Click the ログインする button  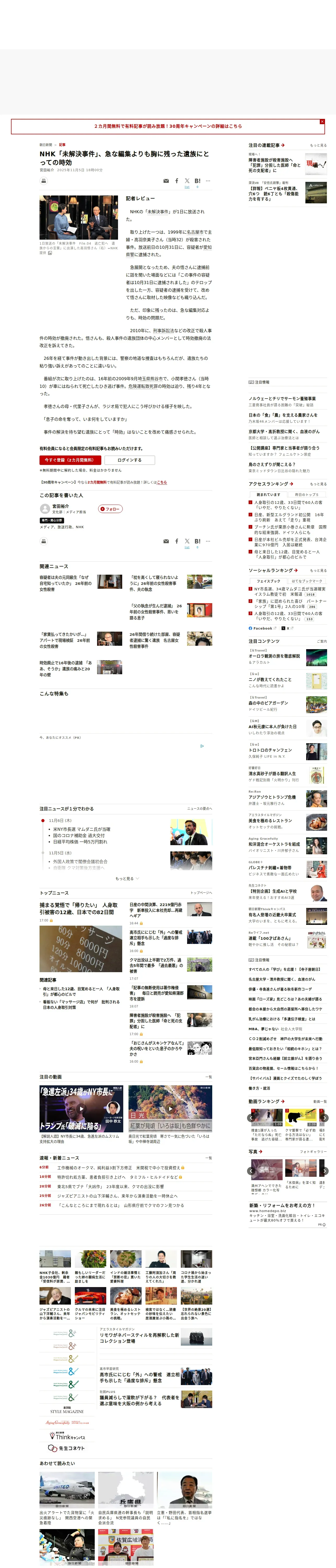tap(129, 460)
